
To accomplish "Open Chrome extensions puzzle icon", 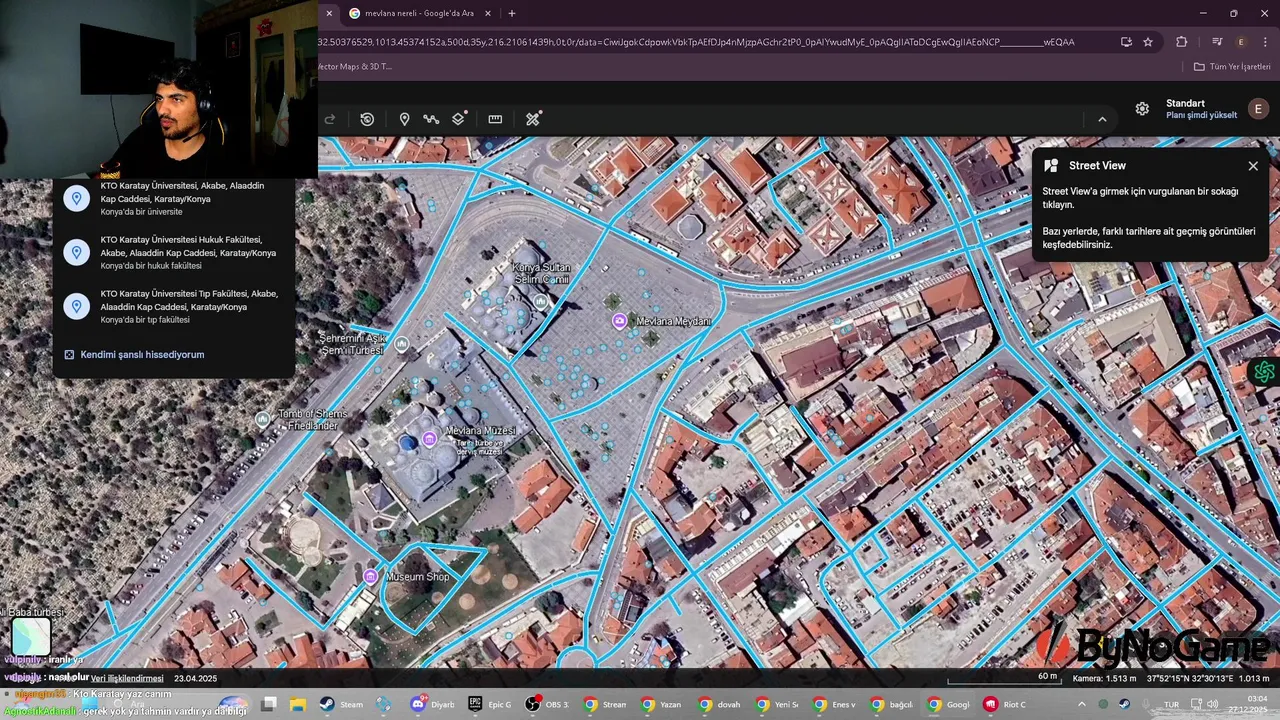I will click(x=1182, y=42).
